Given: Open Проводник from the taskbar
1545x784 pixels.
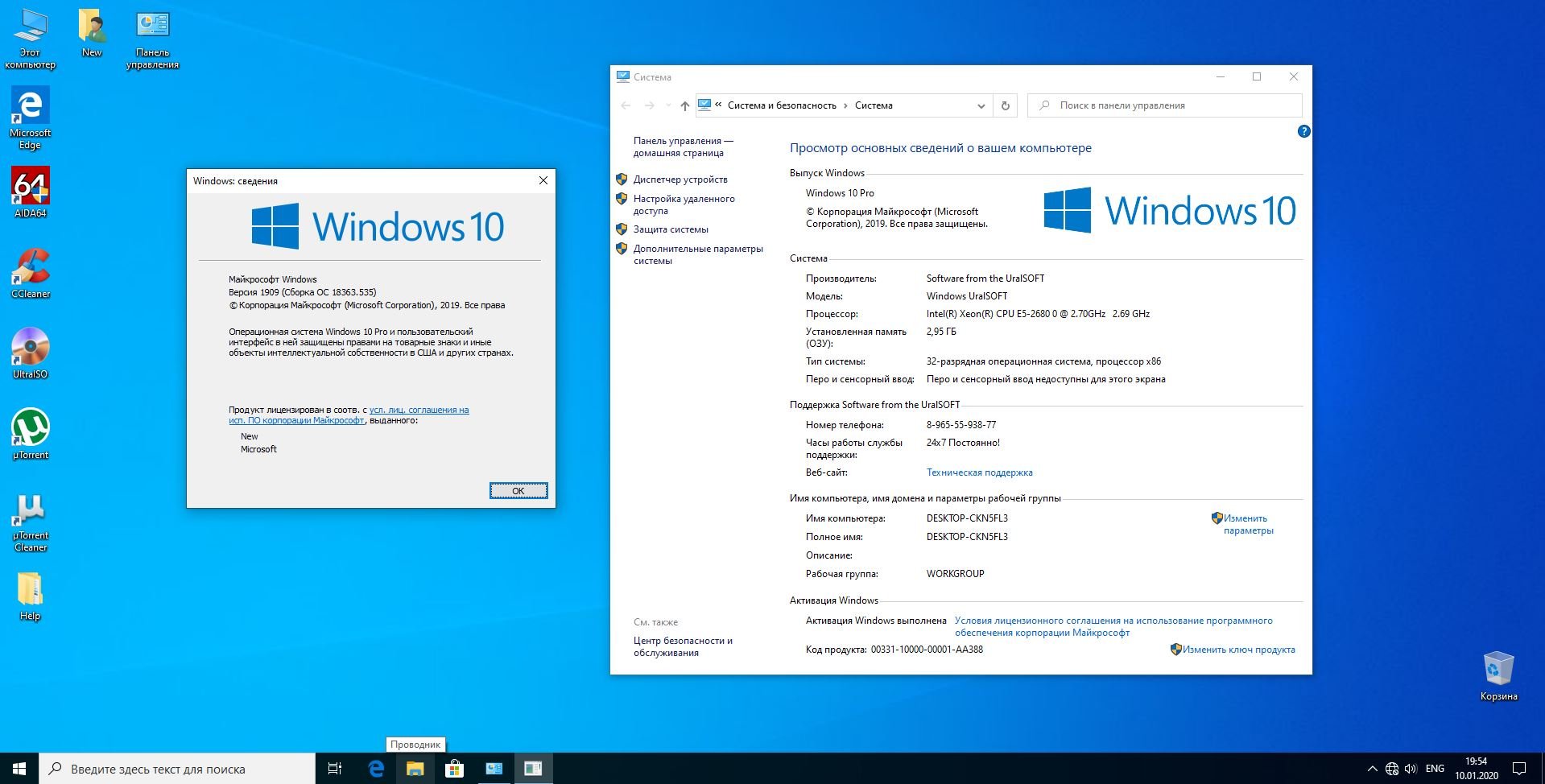Looking at the screenshot, I should click(x=415, y=769).
